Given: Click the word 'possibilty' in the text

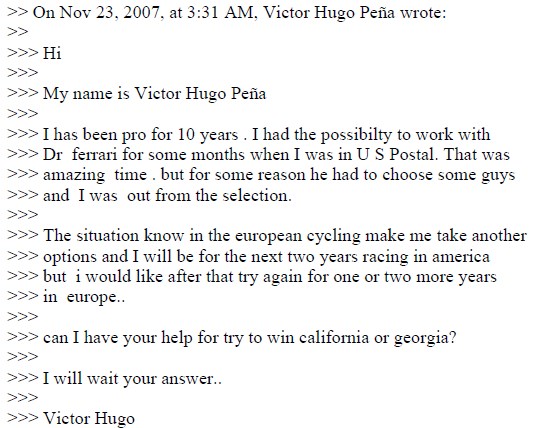Looking at the screenshot, I should (356, 135).
